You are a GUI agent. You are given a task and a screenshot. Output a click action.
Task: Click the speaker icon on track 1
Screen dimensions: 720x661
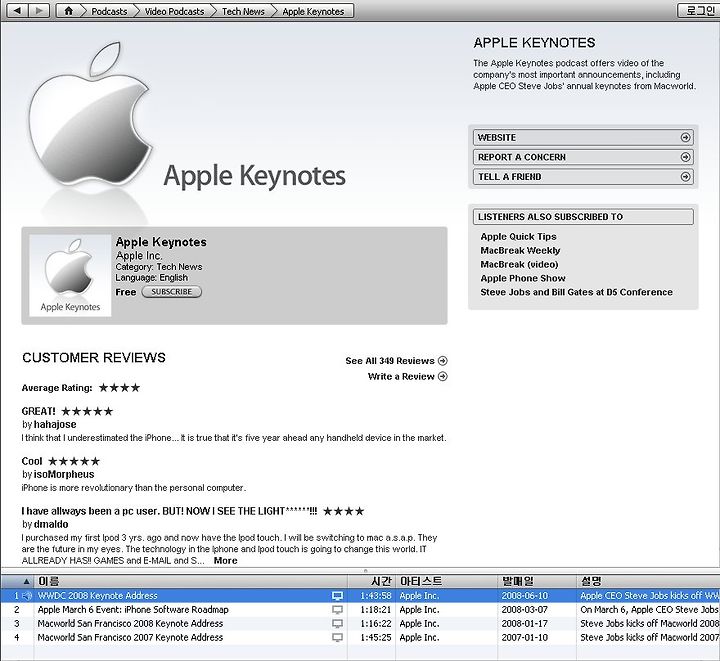click(27, 596)
